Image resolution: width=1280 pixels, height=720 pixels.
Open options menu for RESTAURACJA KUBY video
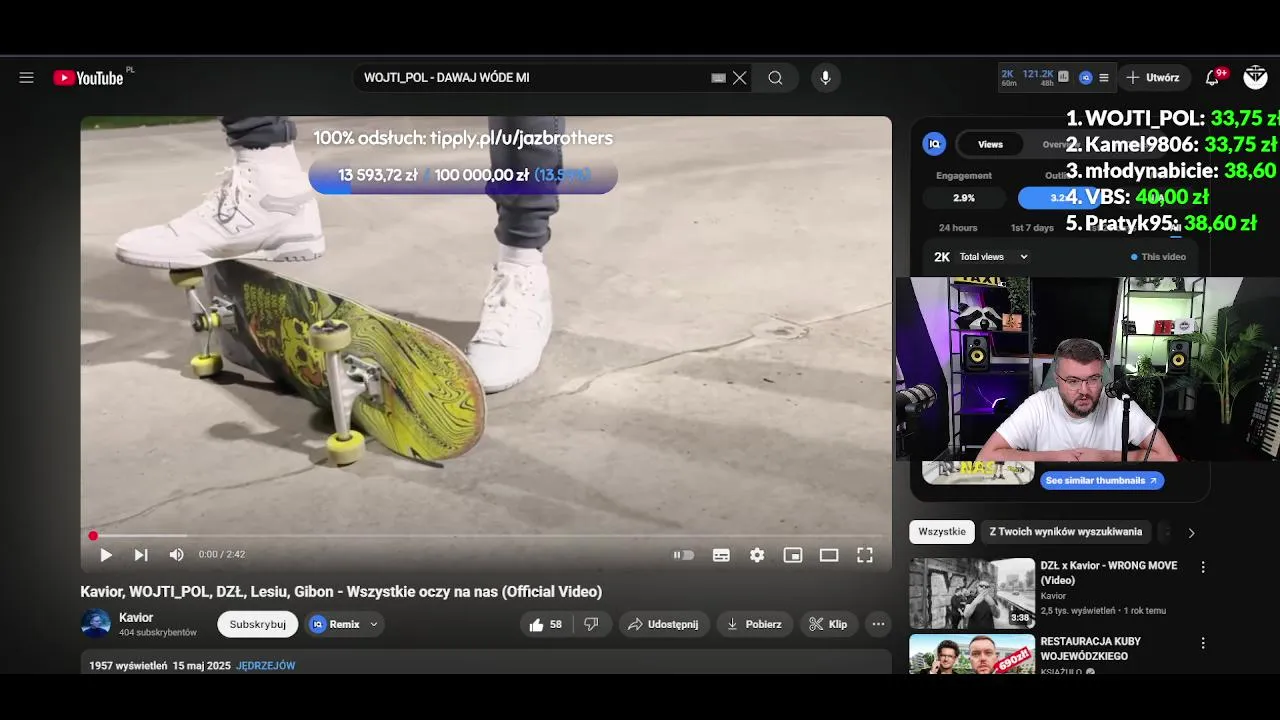(1203, 643)
